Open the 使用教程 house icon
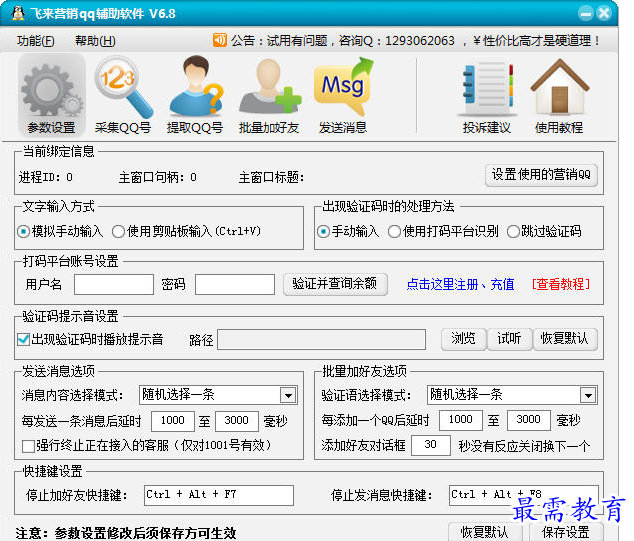Image resolution: width=634 pixels, height=541 pixels. (x=559, y=95)
